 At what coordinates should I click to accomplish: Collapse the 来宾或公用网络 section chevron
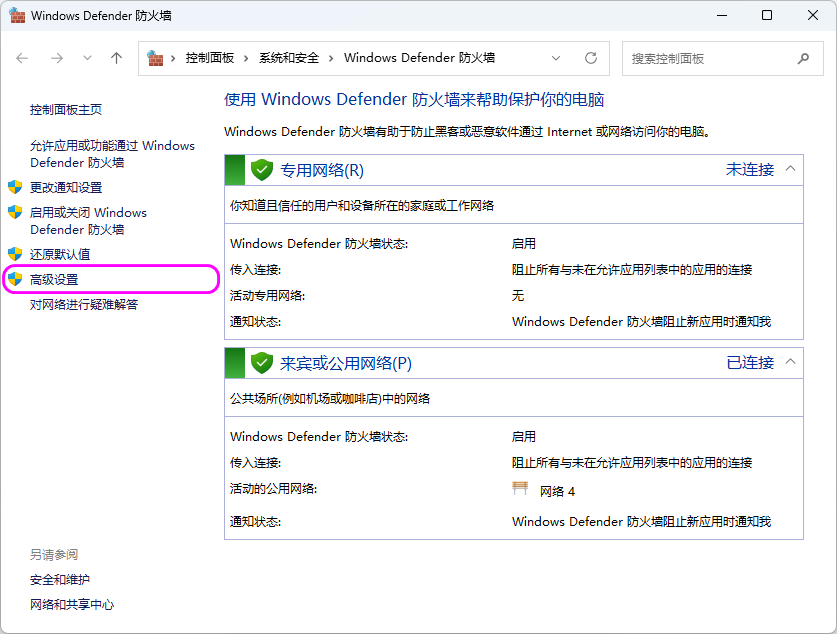point(791,362)
